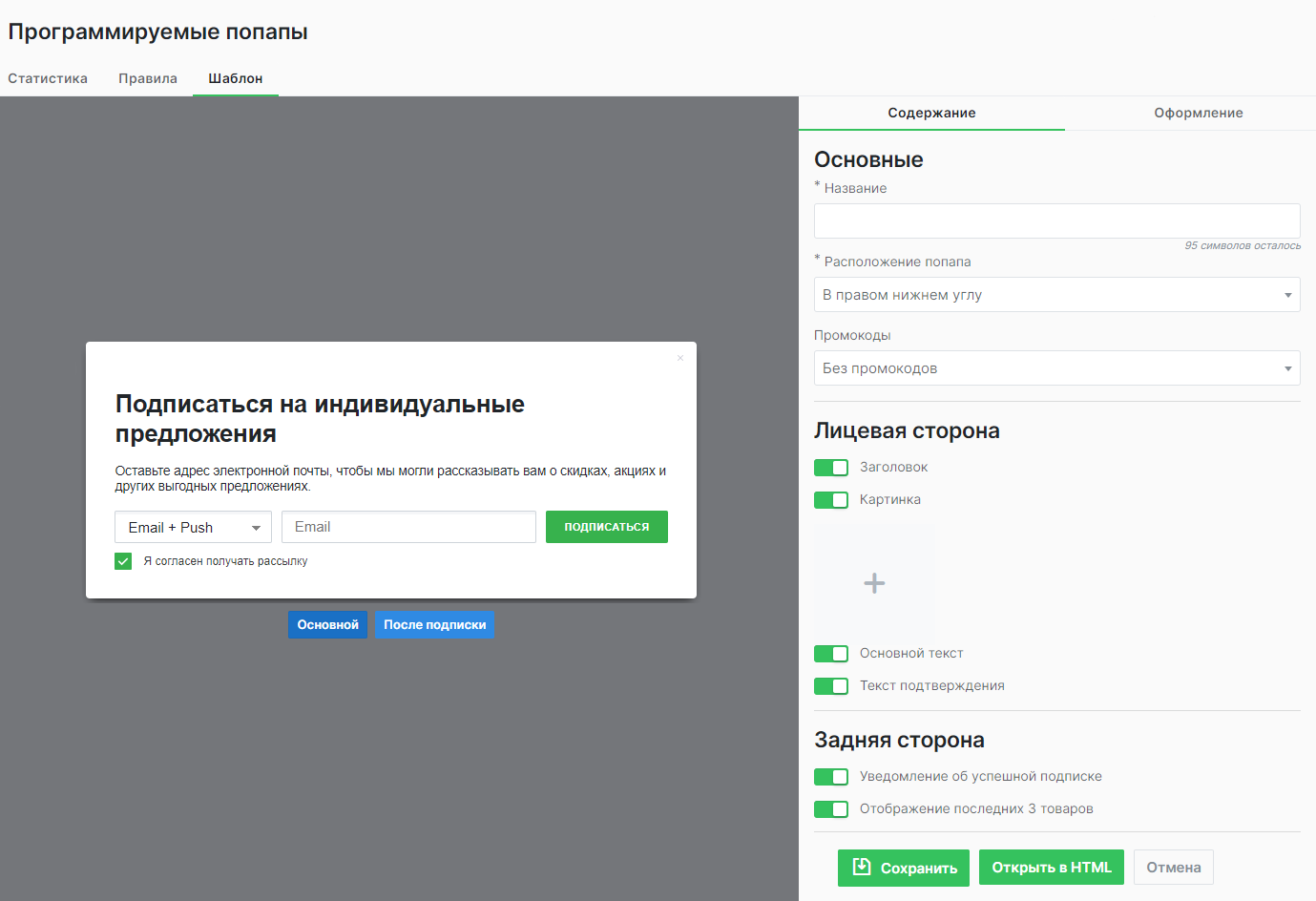Click the ПОДПИСАТЬСЯ button

606,526
